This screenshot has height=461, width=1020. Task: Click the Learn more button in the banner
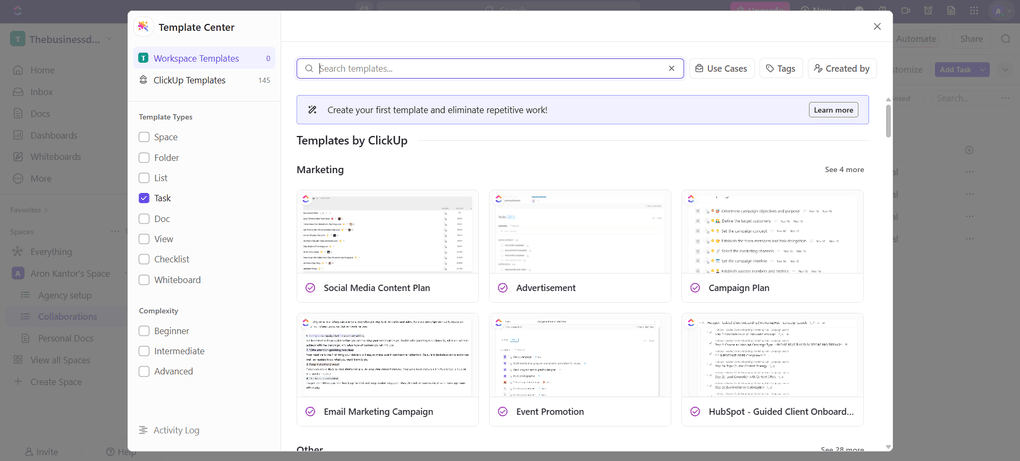point(833,110)
